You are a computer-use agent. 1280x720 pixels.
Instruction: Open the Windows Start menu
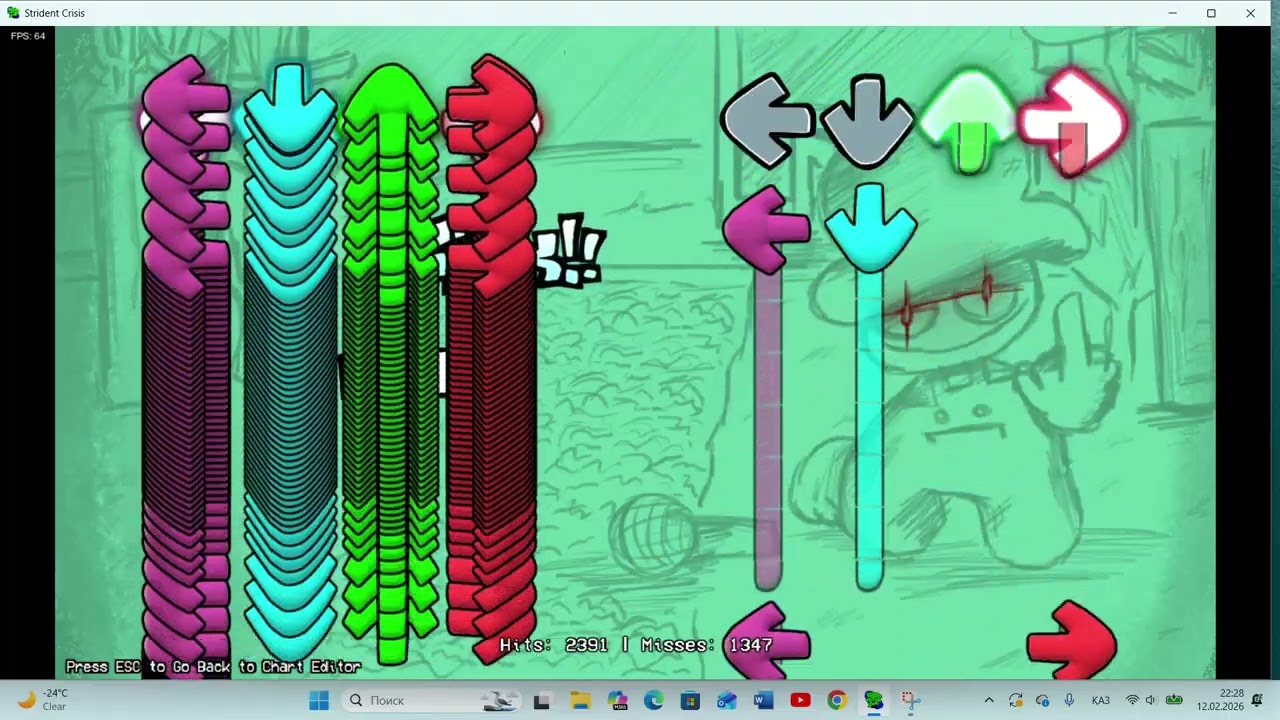319,700
